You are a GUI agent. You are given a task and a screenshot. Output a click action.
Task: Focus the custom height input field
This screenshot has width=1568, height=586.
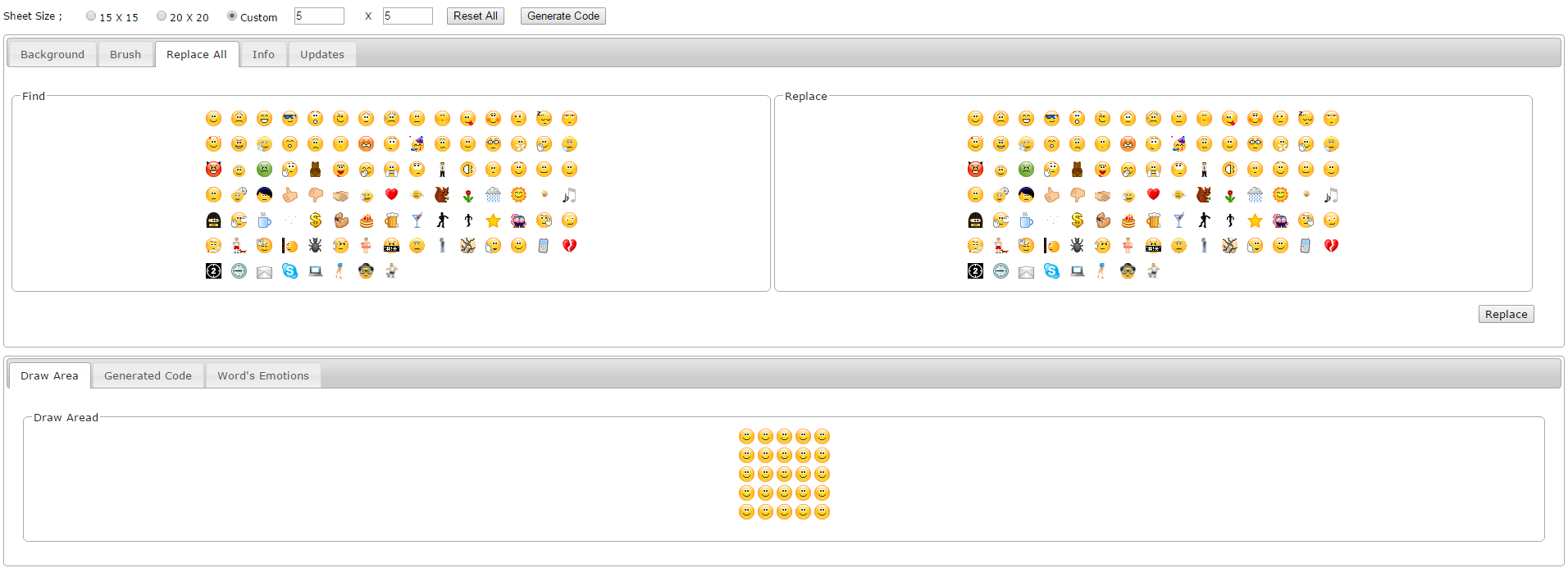408,16
